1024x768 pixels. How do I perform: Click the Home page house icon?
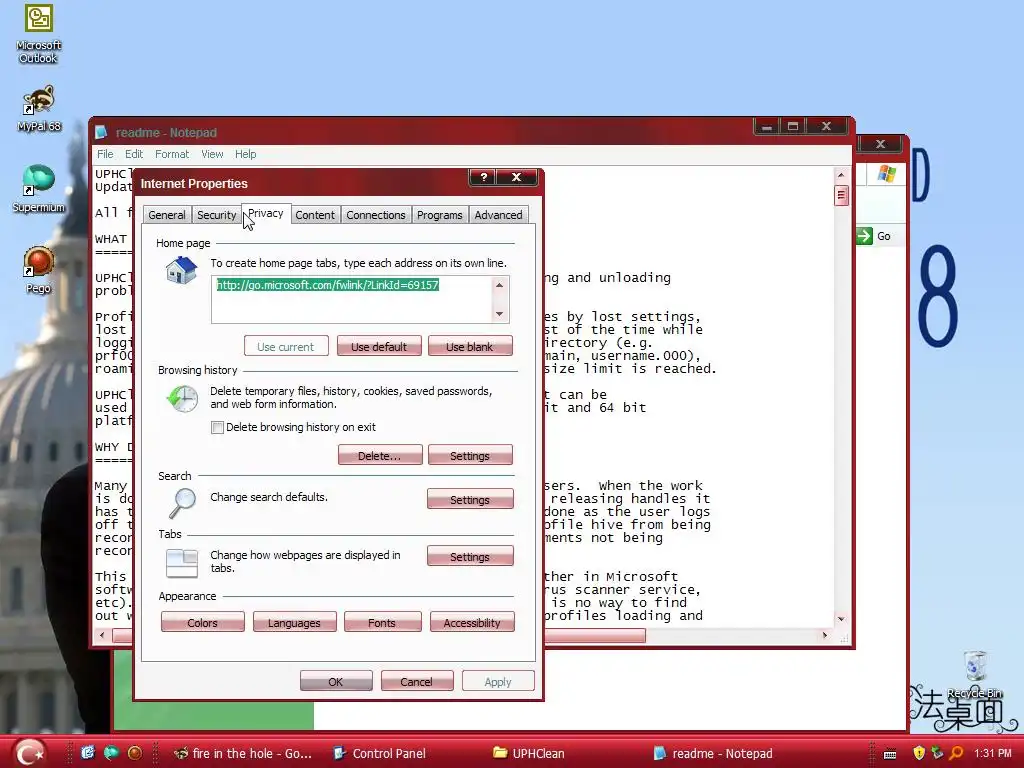click(182, 270)
